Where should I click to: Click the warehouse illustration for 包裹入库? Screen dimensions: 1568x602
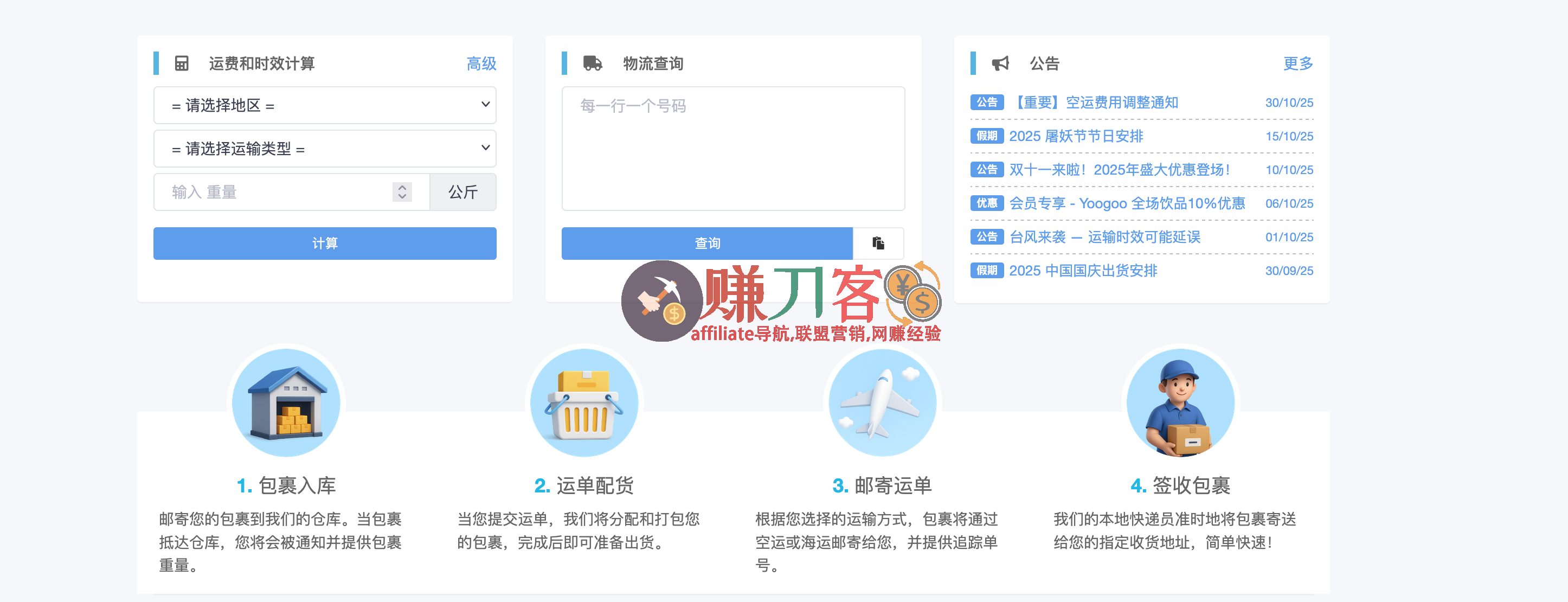click(286, 402)
